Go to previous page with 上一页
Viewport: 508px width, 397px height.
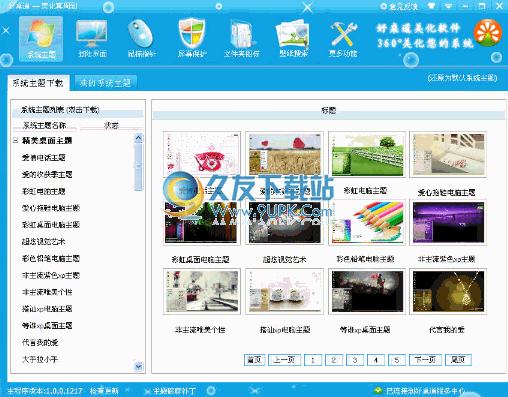[284, 360]
